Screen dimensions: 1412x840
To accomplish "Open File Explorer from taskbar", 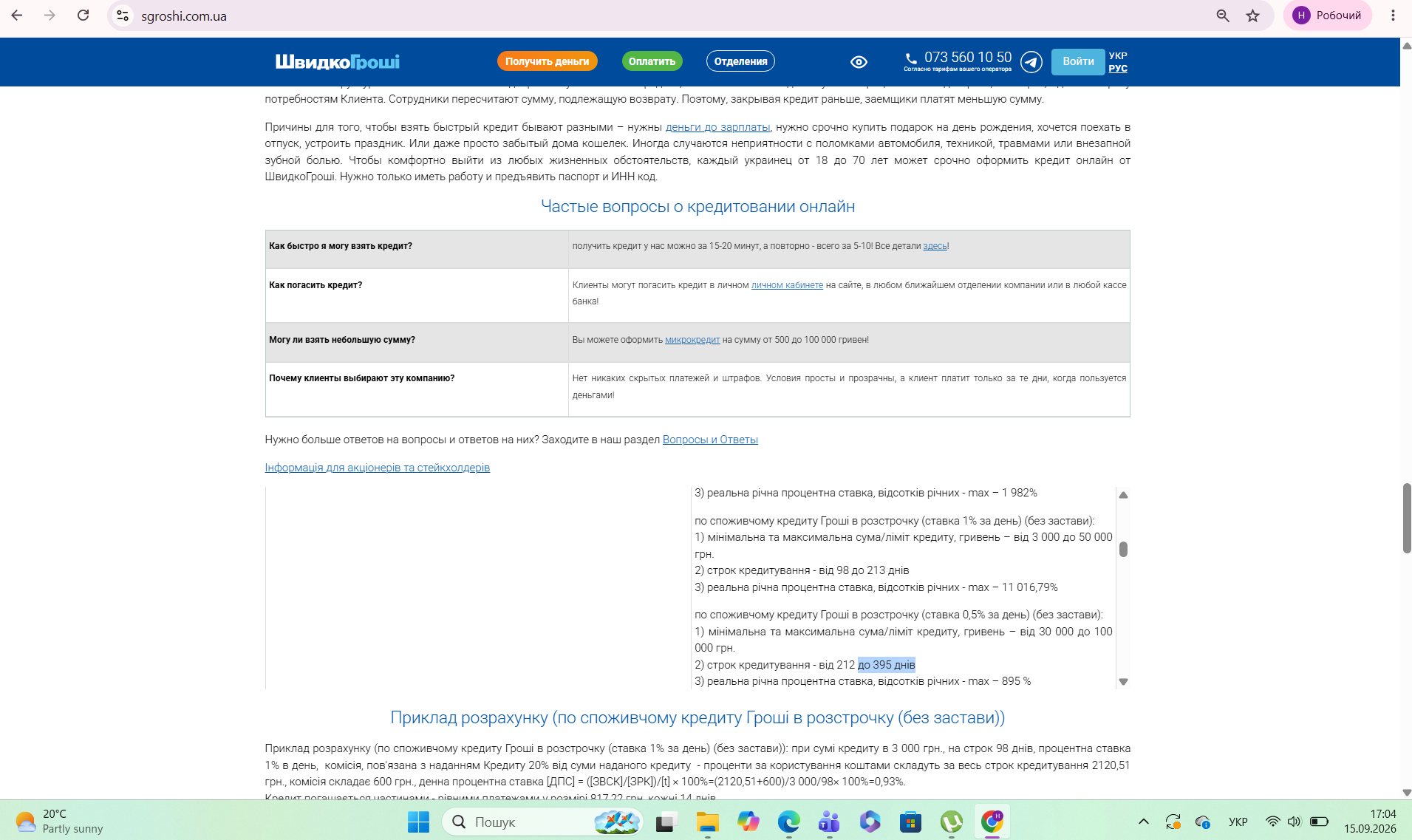I will pyautogui.click(x=707, y=822).
